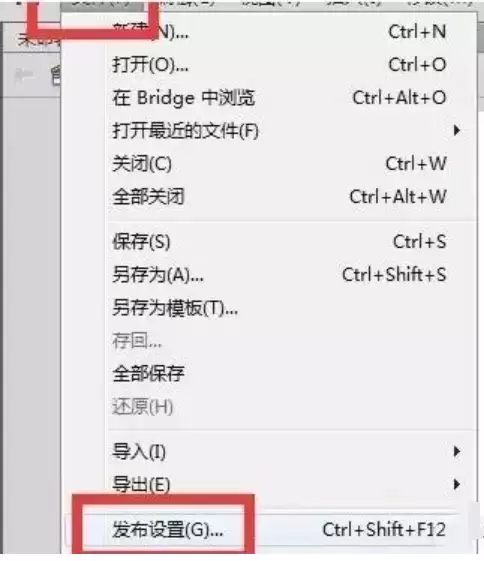Image resolution: width=484 pixels, height=561 pixels.
Task: Choose 另存为模板(T)... option
Action: tap(291, 308)
